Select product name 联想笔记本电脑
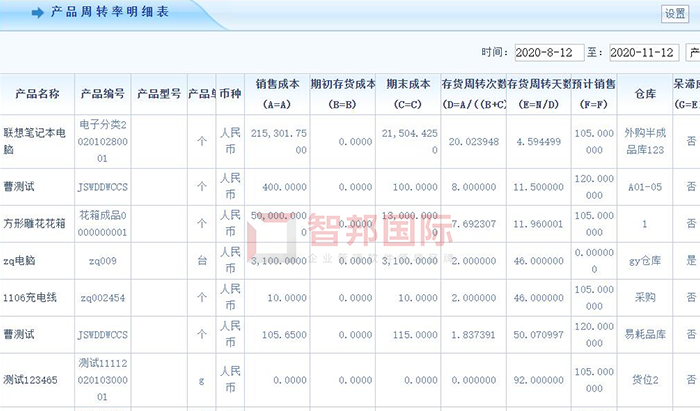This screenshot has height=411, width=700. pos(34,141)
